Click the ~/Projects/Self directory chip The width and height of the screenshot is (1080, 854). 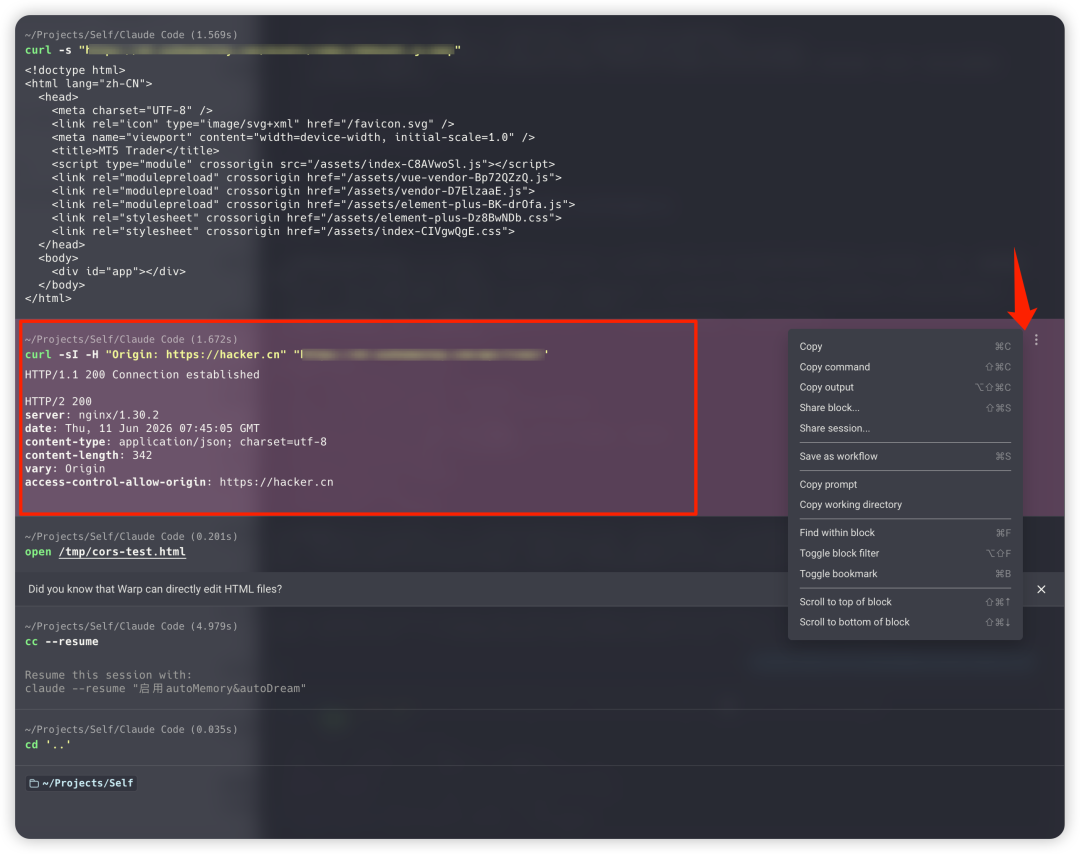pyautogui.click(x=81, y=783)
